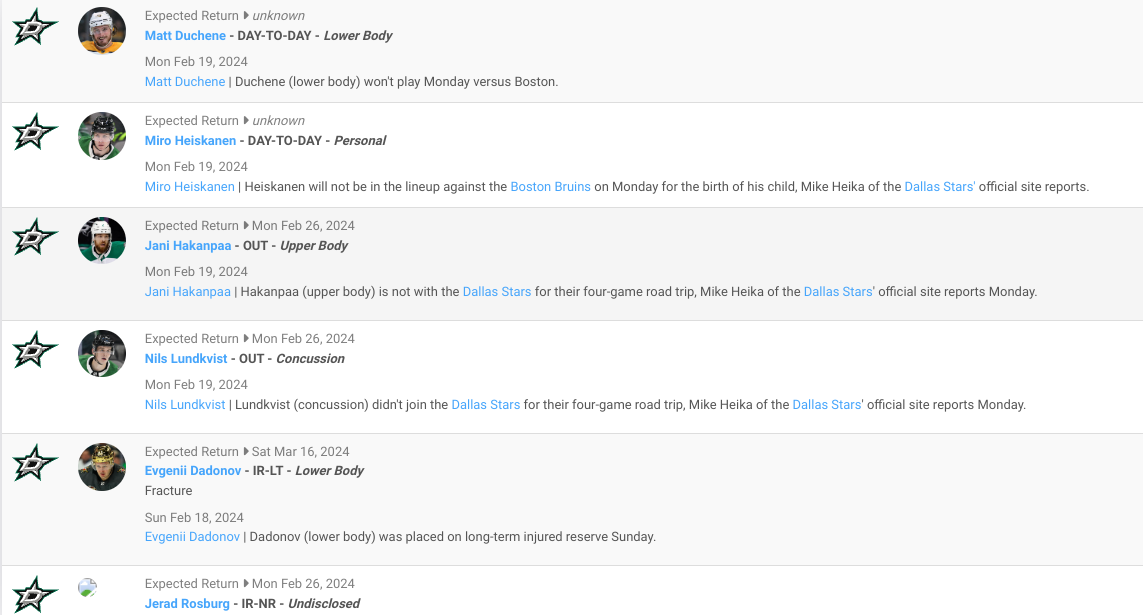Click Jerad Rosburg name link
The image size is (1143, 615).
[187, 604]
